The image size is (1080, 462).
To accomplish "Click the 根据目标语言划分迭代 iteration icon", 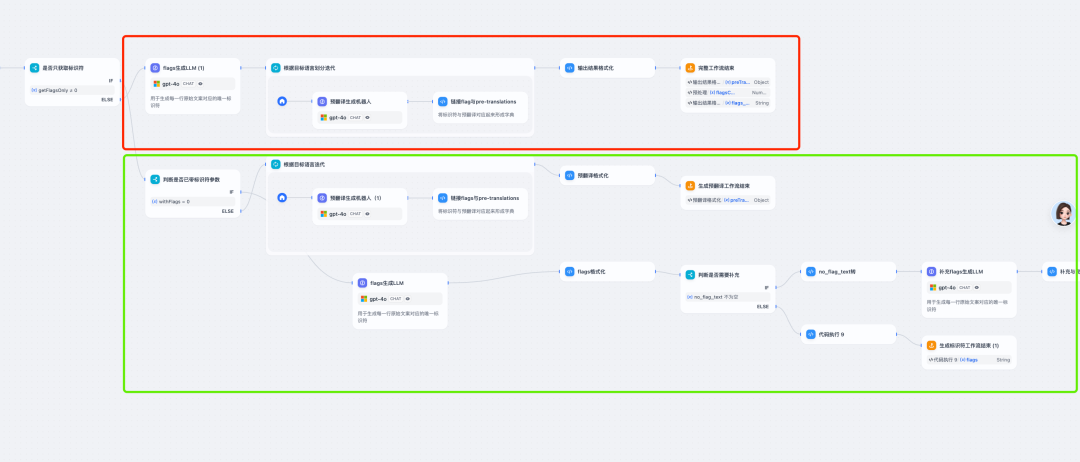I will click(x=276, y=67).
